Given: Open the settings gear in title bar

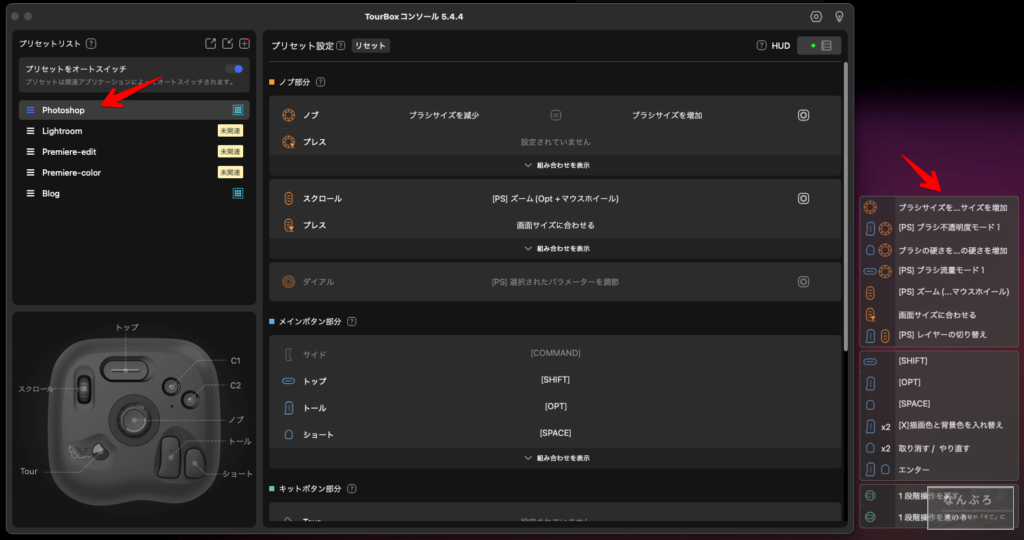Looking at the screenshot, I should [x=816, y=17].
